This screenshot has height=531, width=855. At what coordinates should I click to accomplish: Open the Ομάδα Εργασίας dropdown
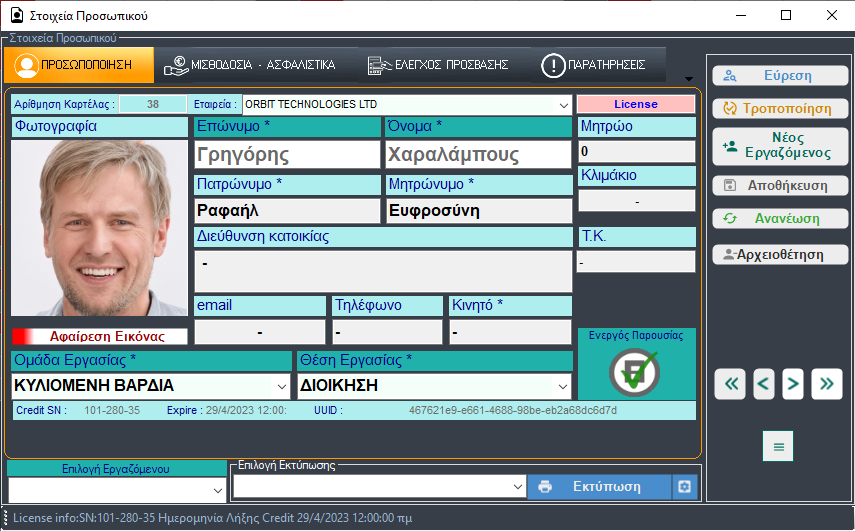(281, 386)
